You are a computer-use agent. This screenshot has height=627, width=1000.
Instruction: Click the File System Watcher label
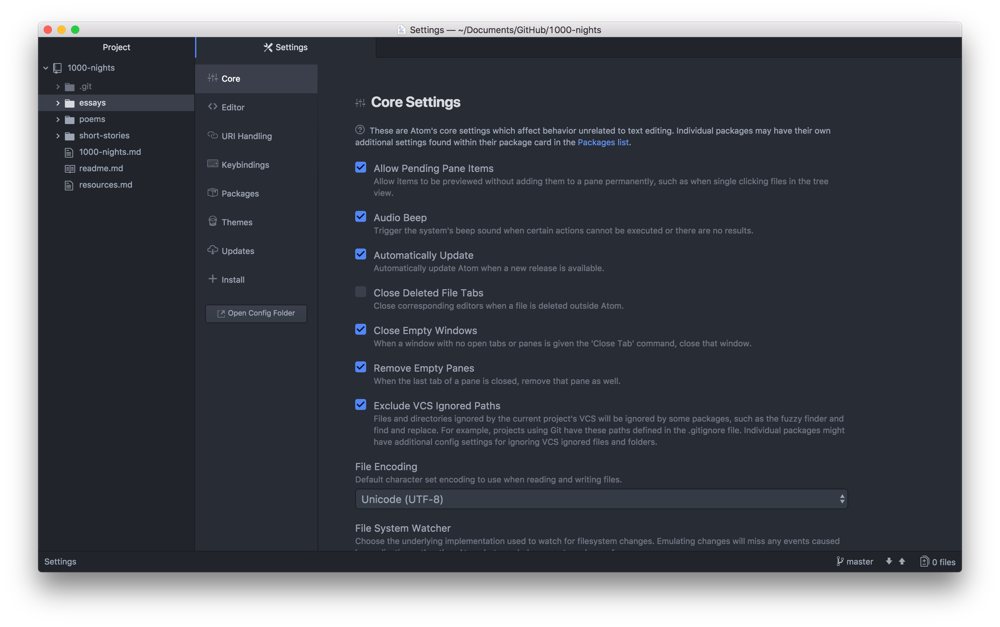[402, 528]
